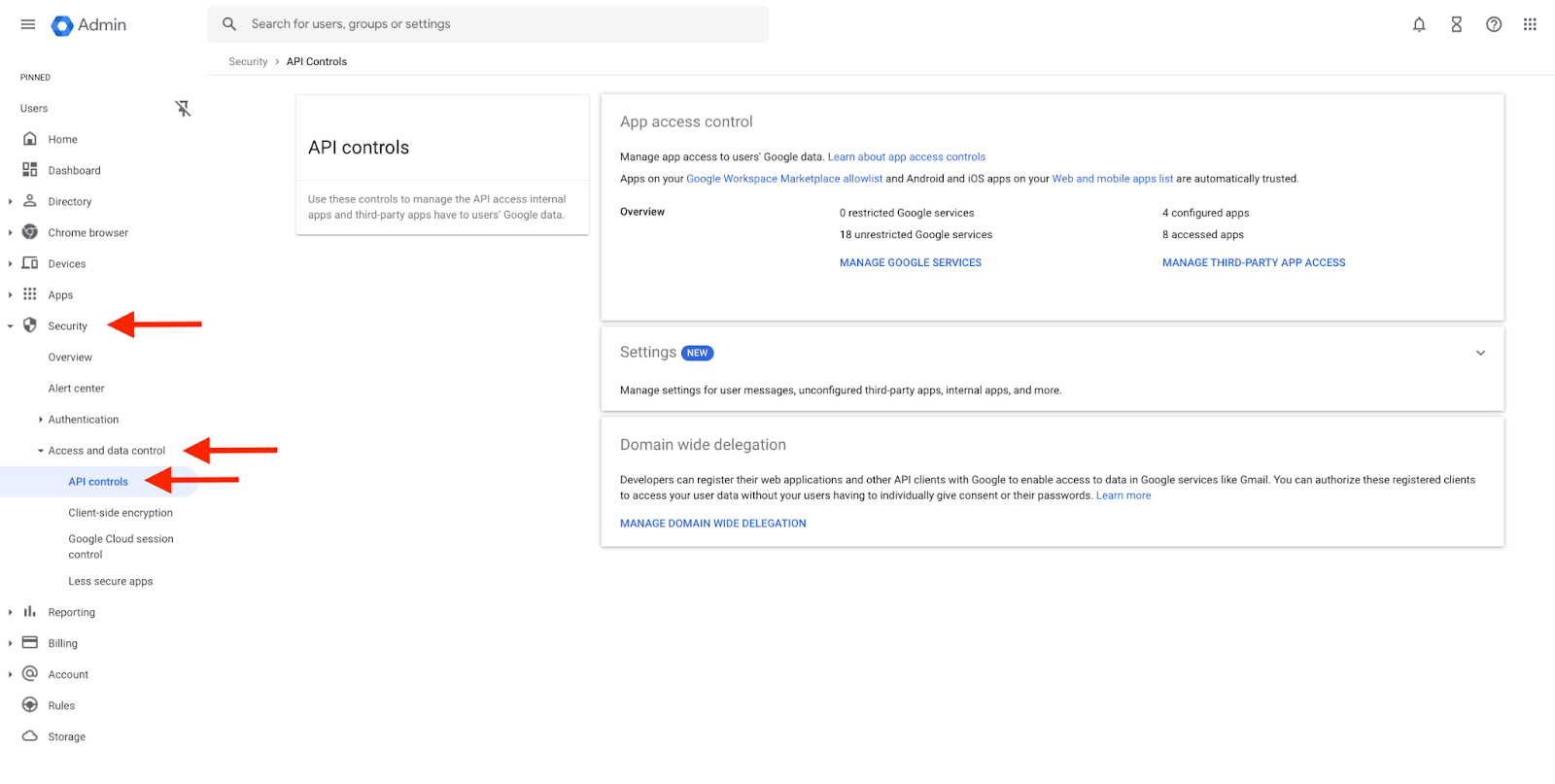
Task: Expand the Directory section arrow
Action: coord(11,202)
